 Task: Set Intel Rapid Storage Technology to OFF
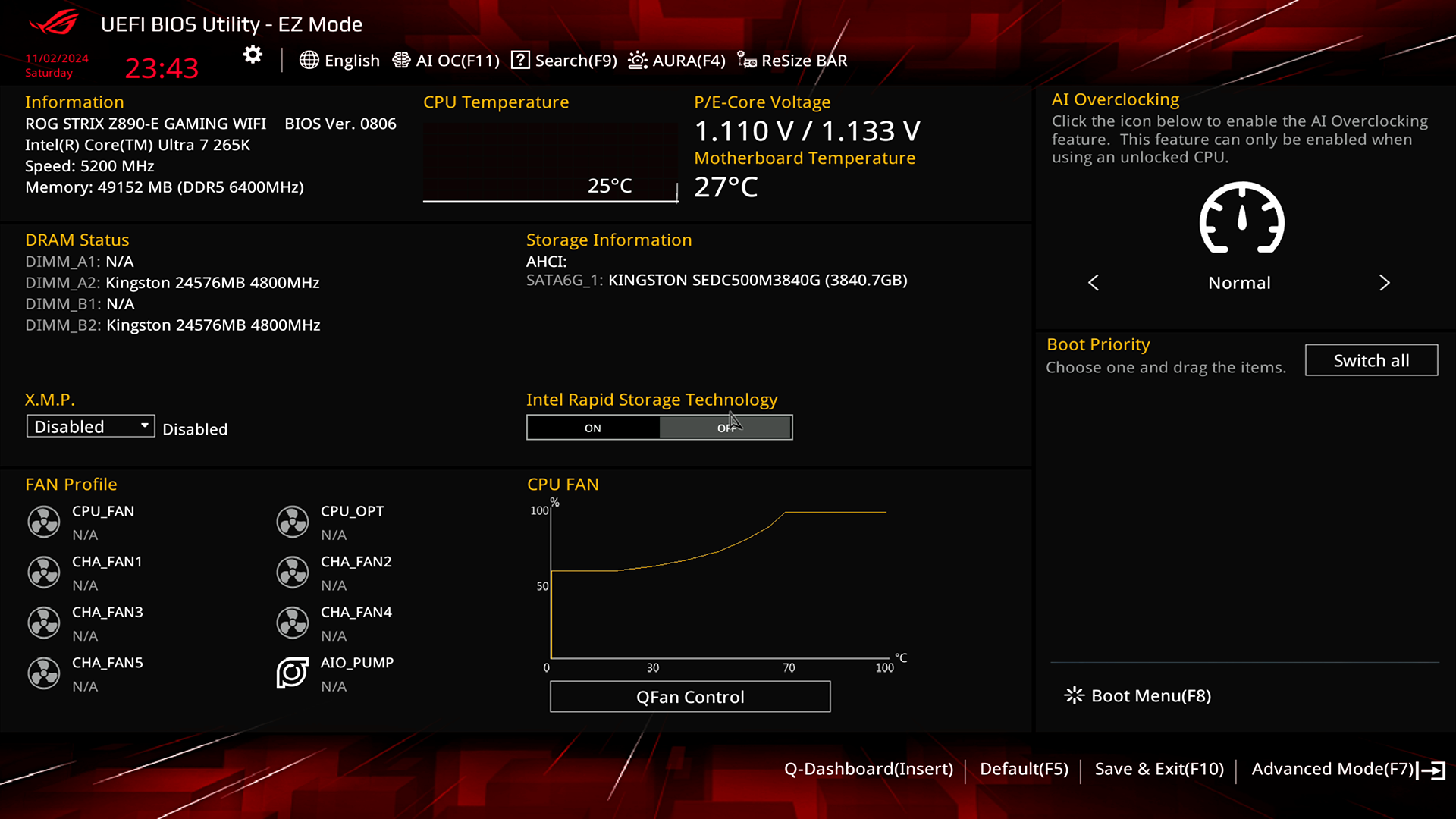tap(726, 428)
